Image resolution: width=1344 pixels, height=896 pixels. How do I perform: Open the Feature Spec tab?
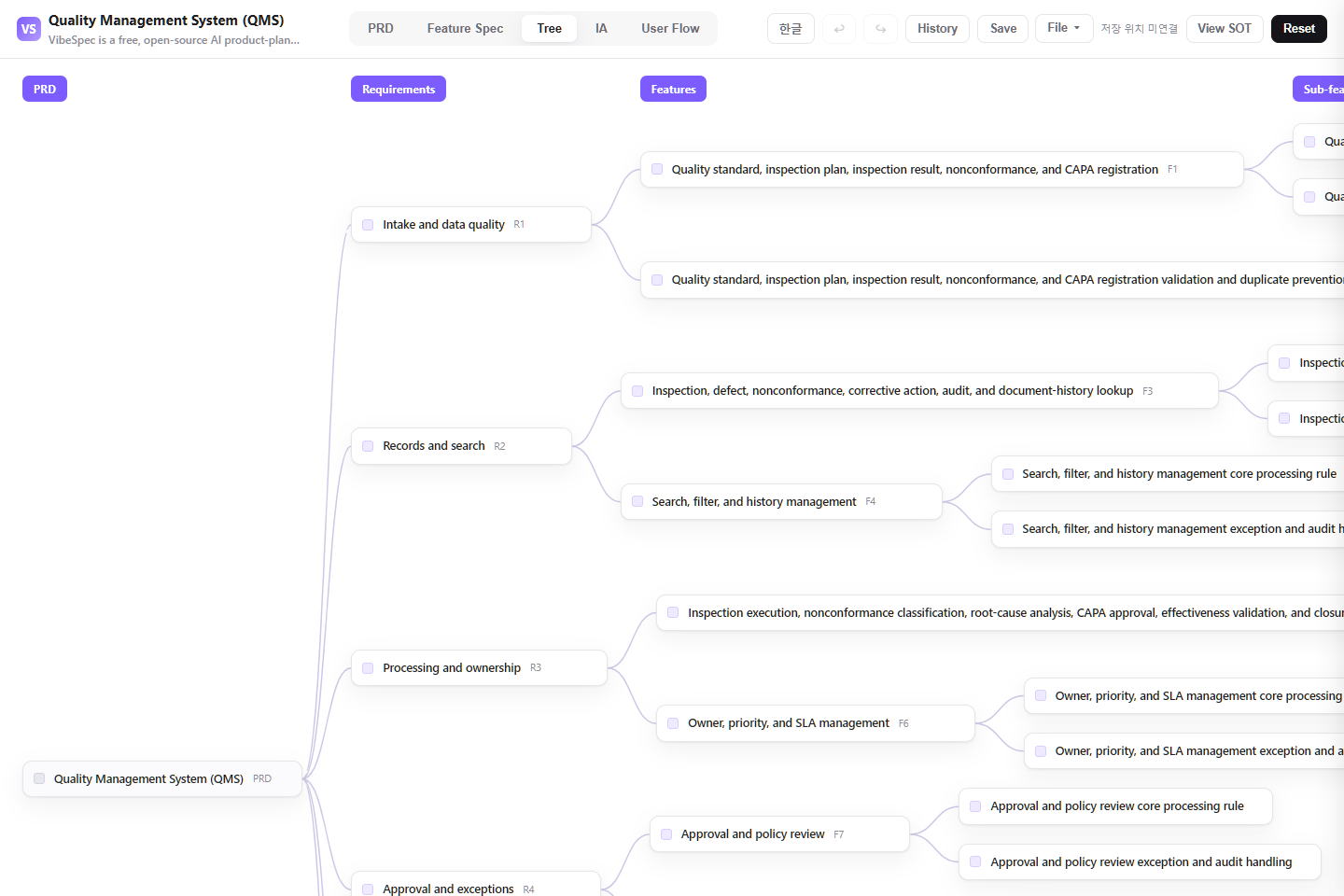(x=465, y=29)
